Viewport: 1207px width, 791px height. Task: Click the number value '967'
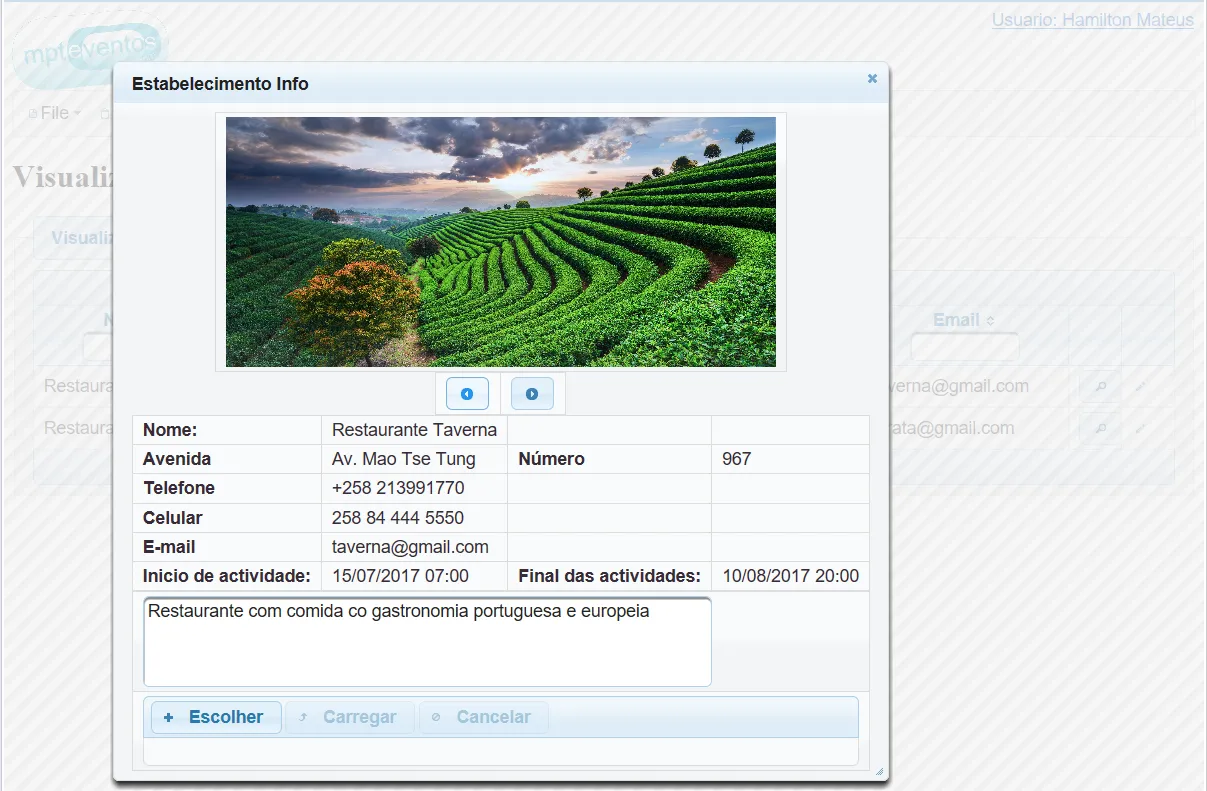736,459
